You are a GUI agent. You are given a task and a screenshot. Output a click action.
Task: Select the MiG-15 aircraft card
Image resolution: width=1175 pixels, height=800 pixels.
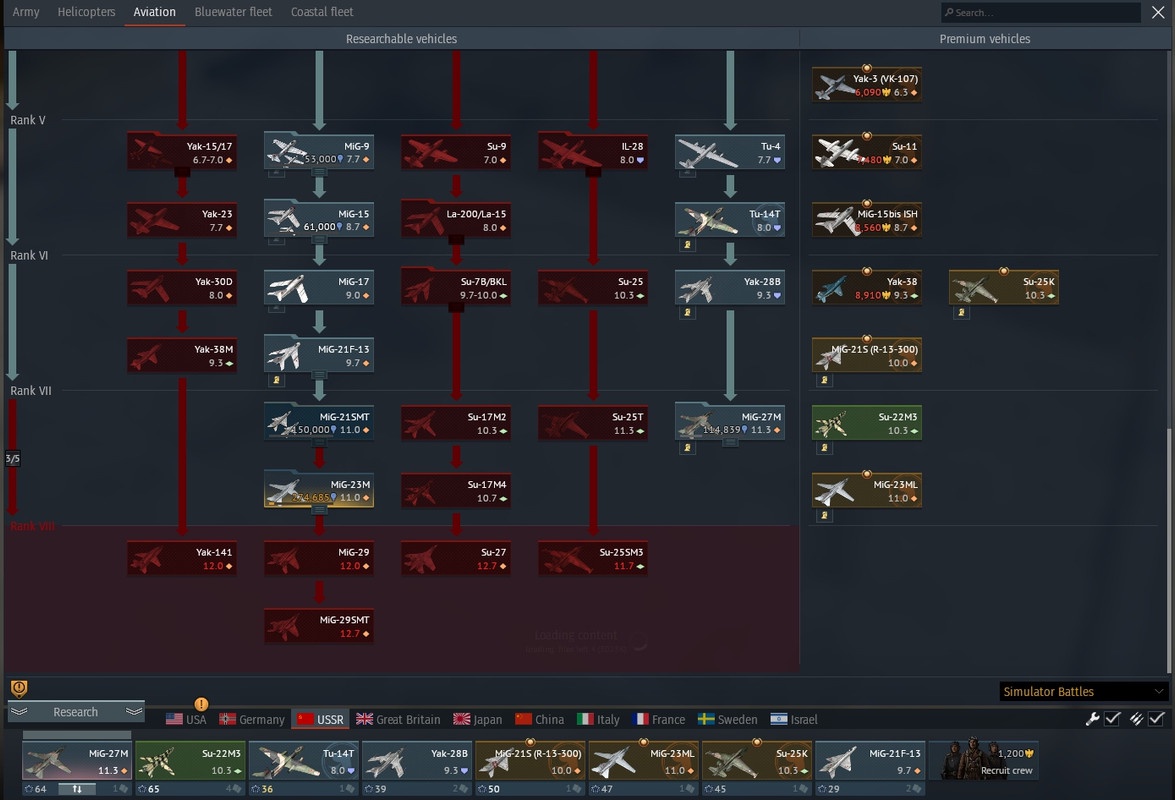[318, 219]
